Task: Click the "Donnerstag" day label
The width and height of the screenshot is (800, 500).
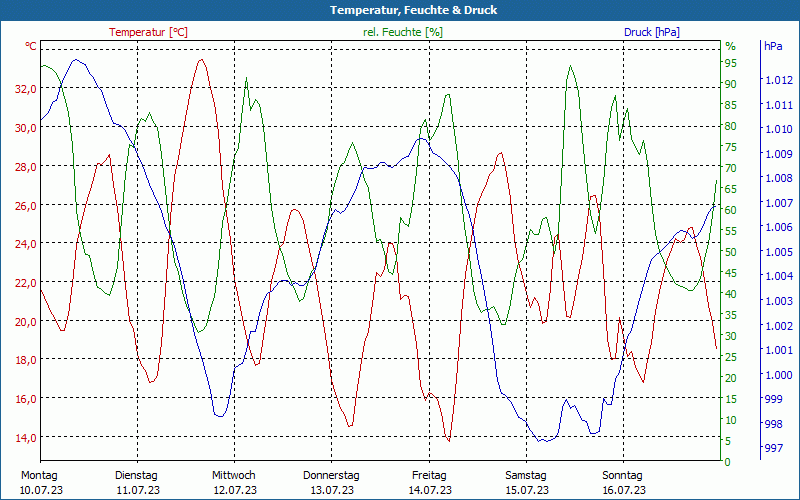Action: pos(331,475)
